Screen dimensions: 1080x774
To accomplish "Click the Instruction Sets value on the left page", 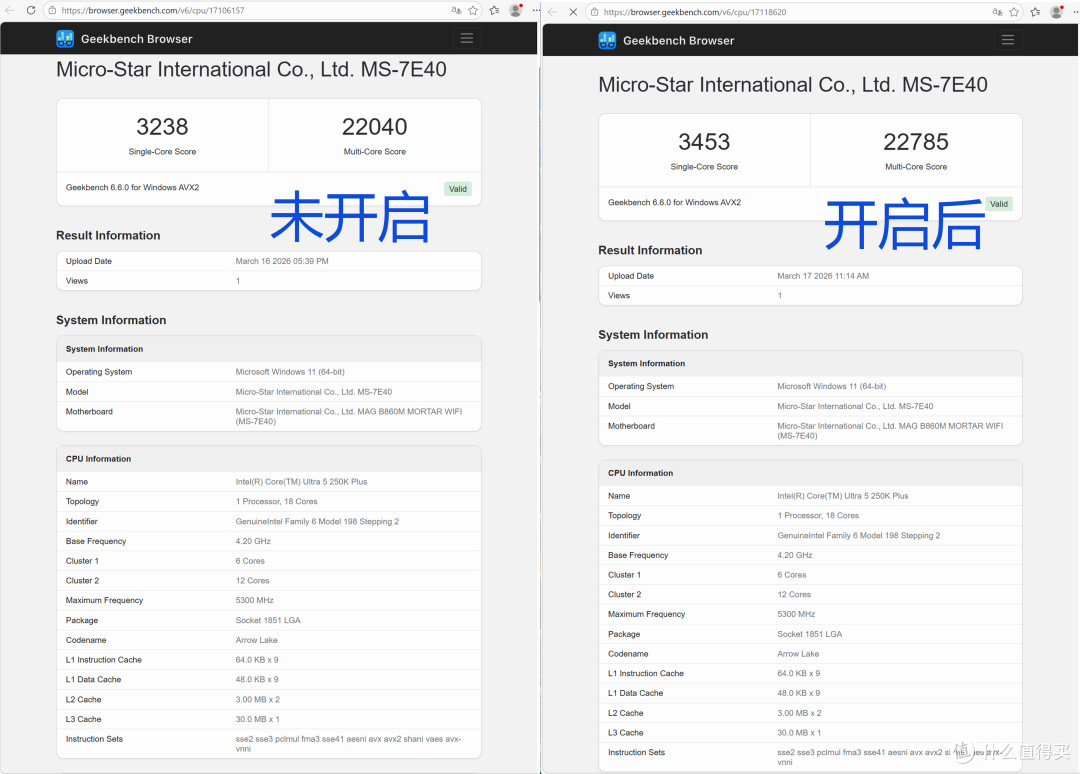I will [x=349, y=744].
